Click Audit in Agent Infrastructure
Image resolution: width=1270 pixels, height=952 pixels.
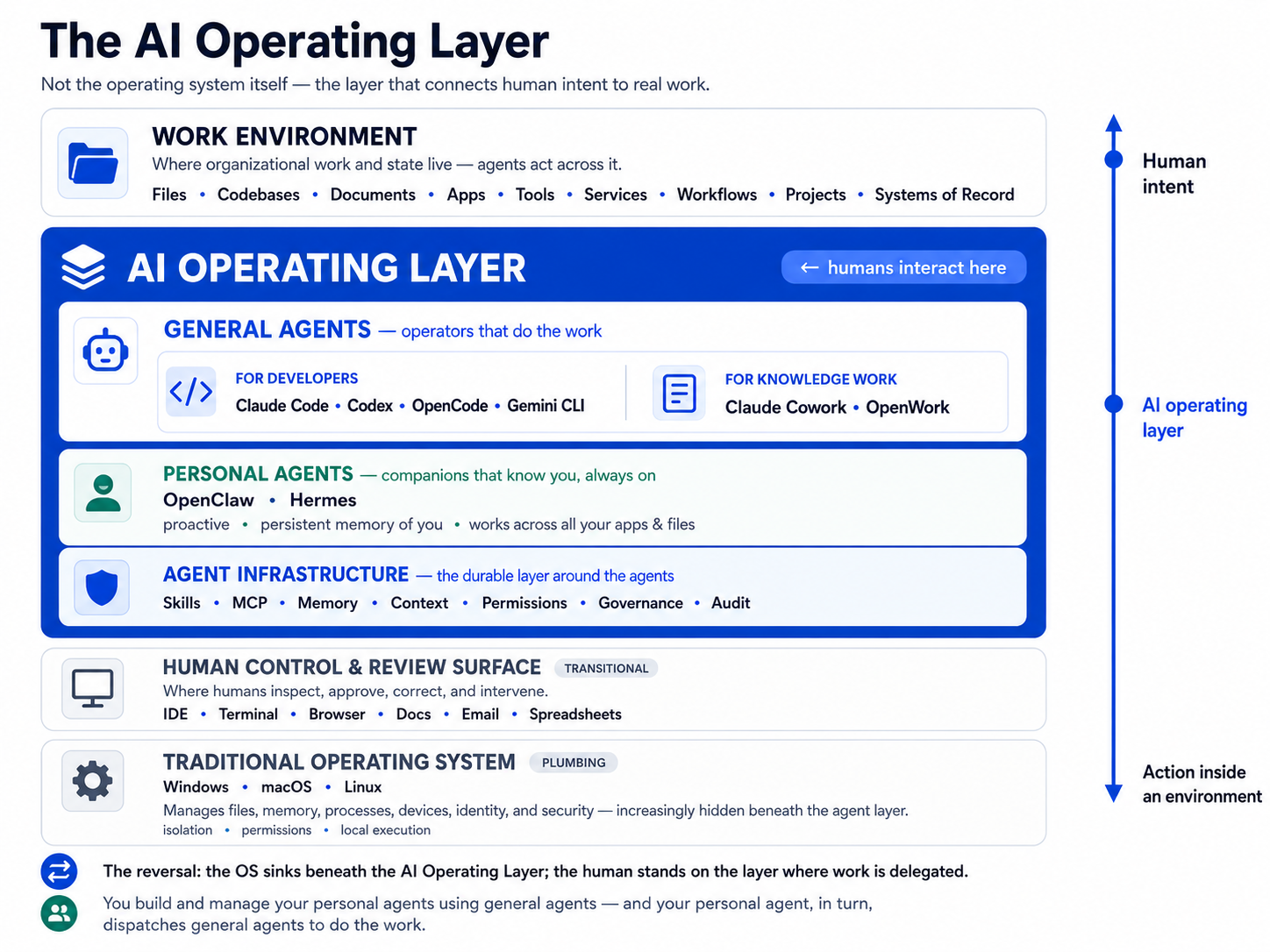click(731, 603)
